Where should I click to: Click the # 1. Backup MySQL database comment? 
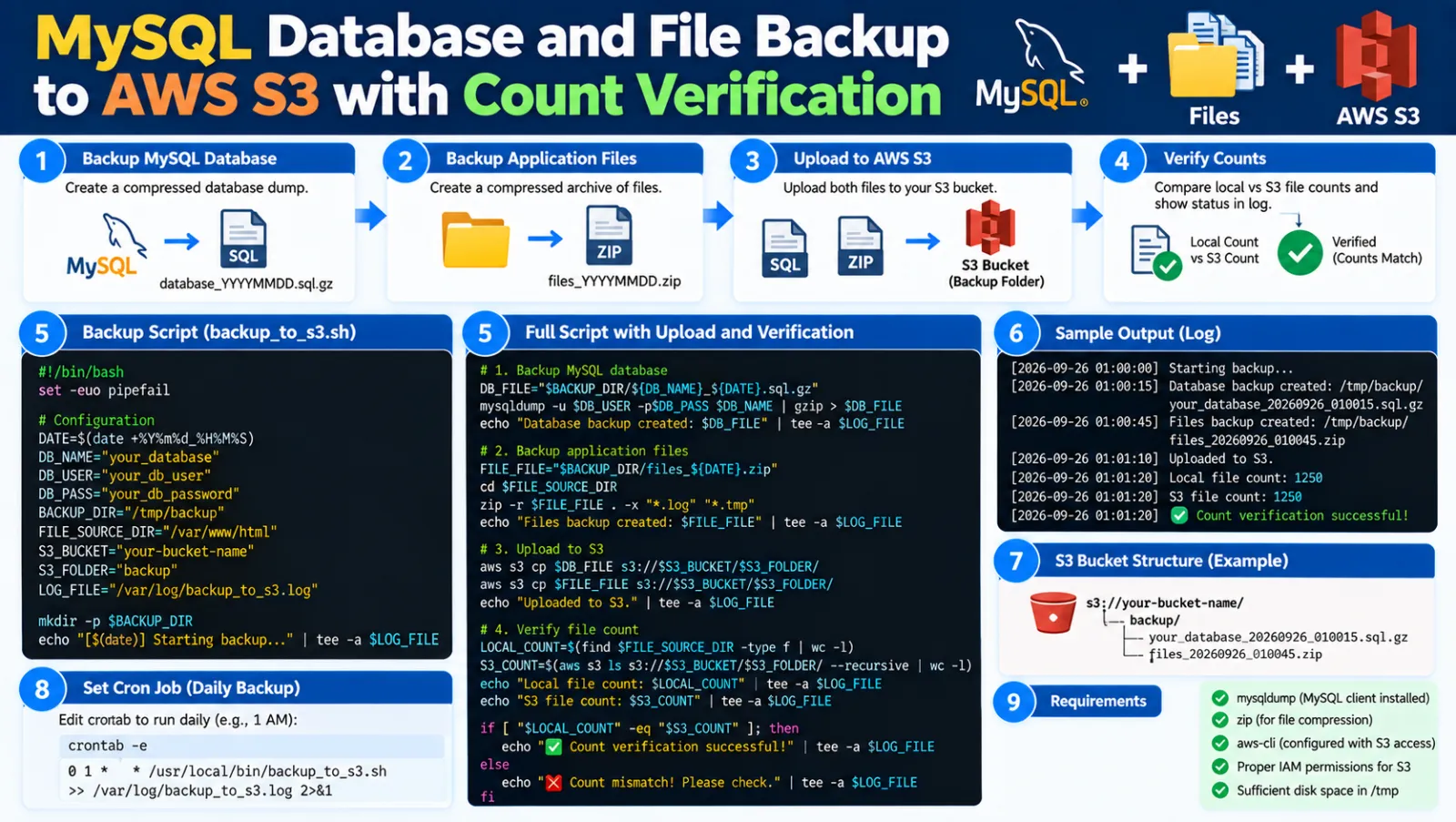click(573, 370)
